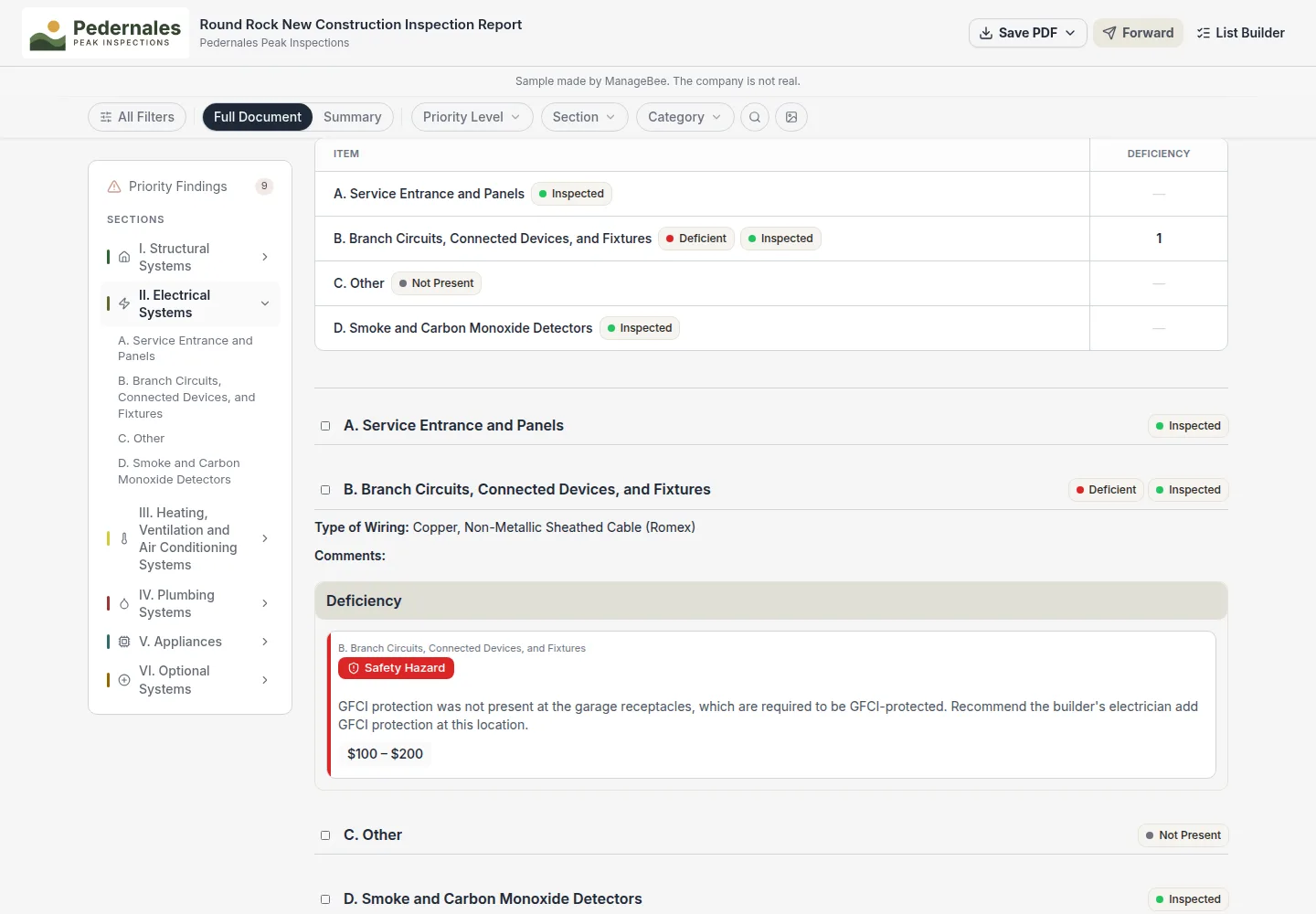The height and width of the screenshot is (914, 1316).
Task: Click the Not Present badge in table row C
Action: [x=436, y=283]
